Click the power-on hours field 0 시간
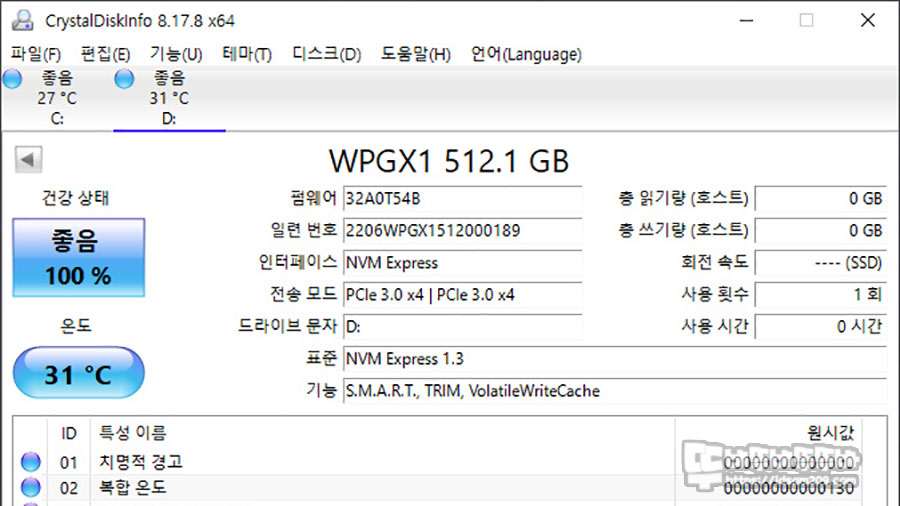 tap(821, 327)
